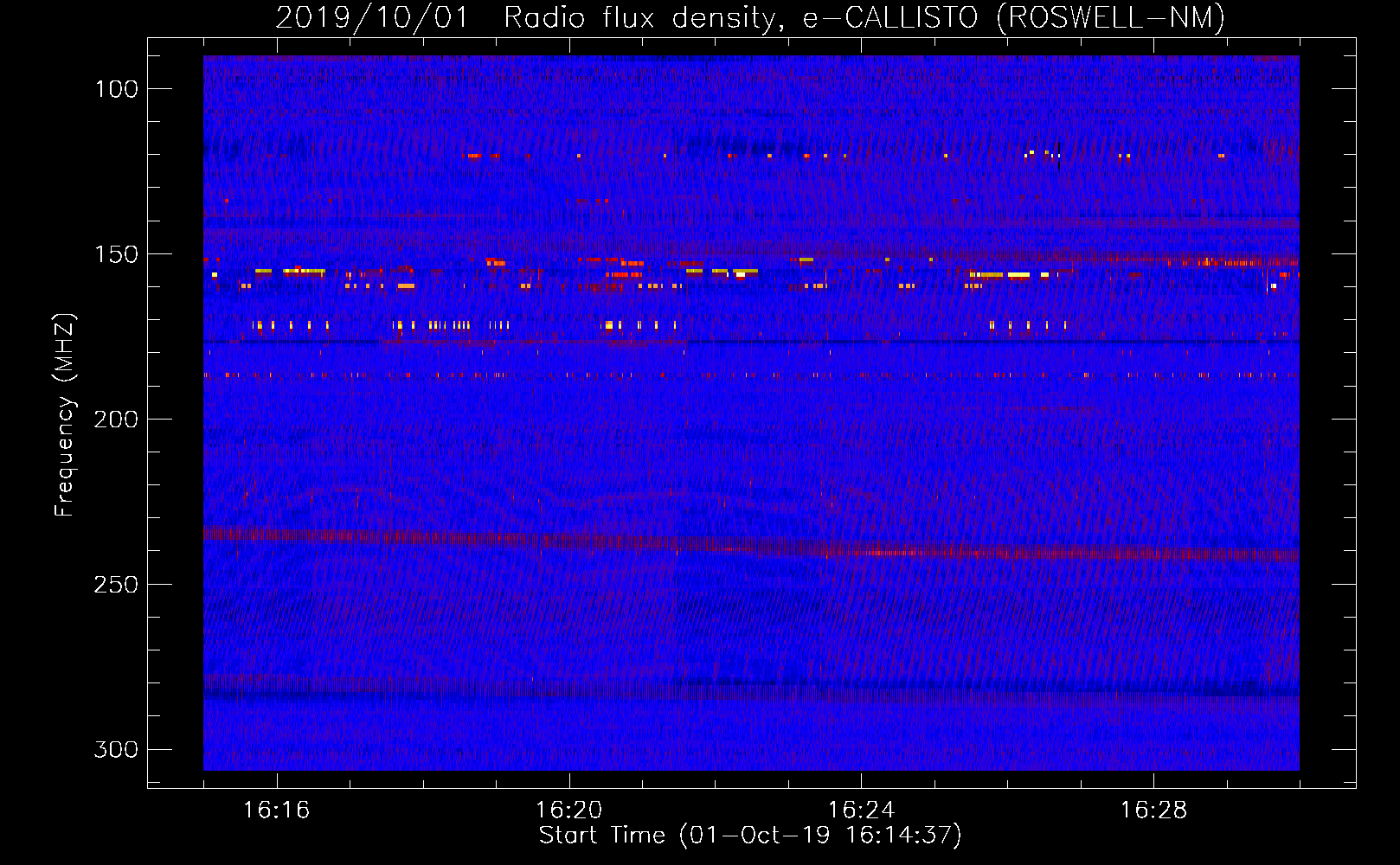Click the 'Start Time (01-Oct-19 16:14:37)' label
Image resolution: width=1400 pixels, height=865 pixels.
(x=750, y=836)
